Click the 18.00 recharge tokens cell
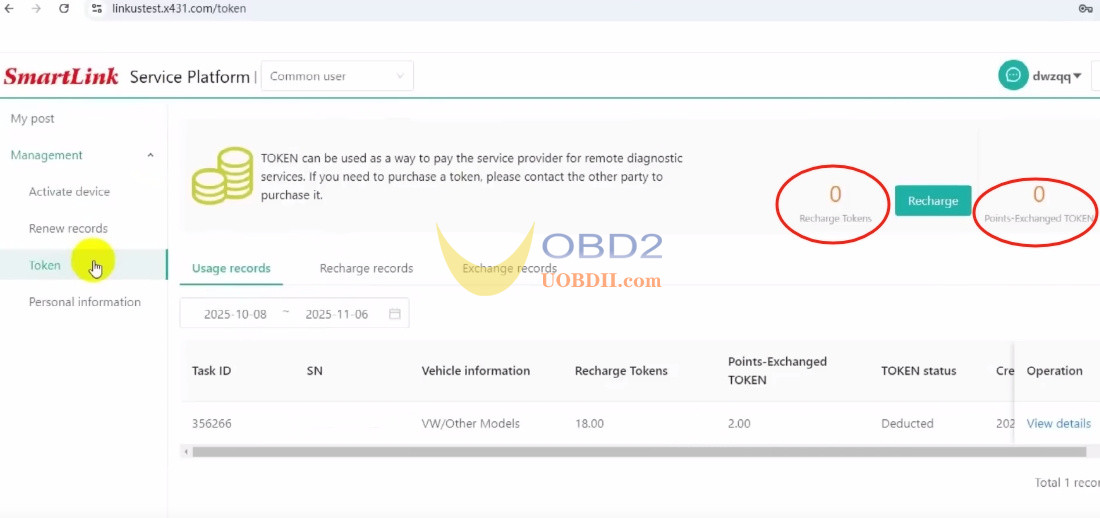 589,423
